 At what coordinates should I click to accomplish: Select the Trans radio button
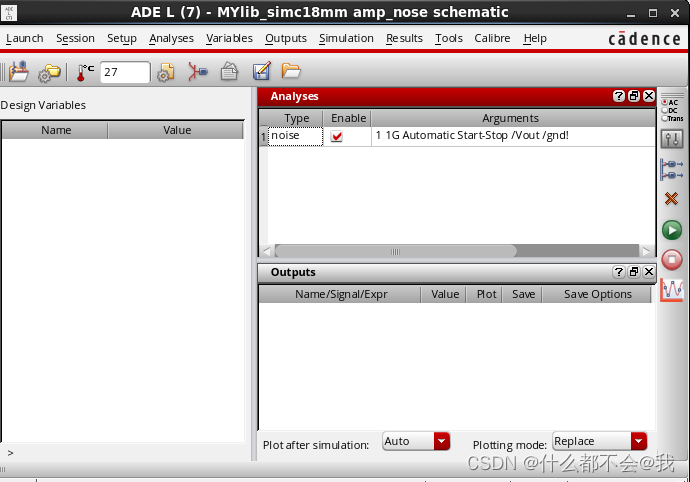coord(664,118)
